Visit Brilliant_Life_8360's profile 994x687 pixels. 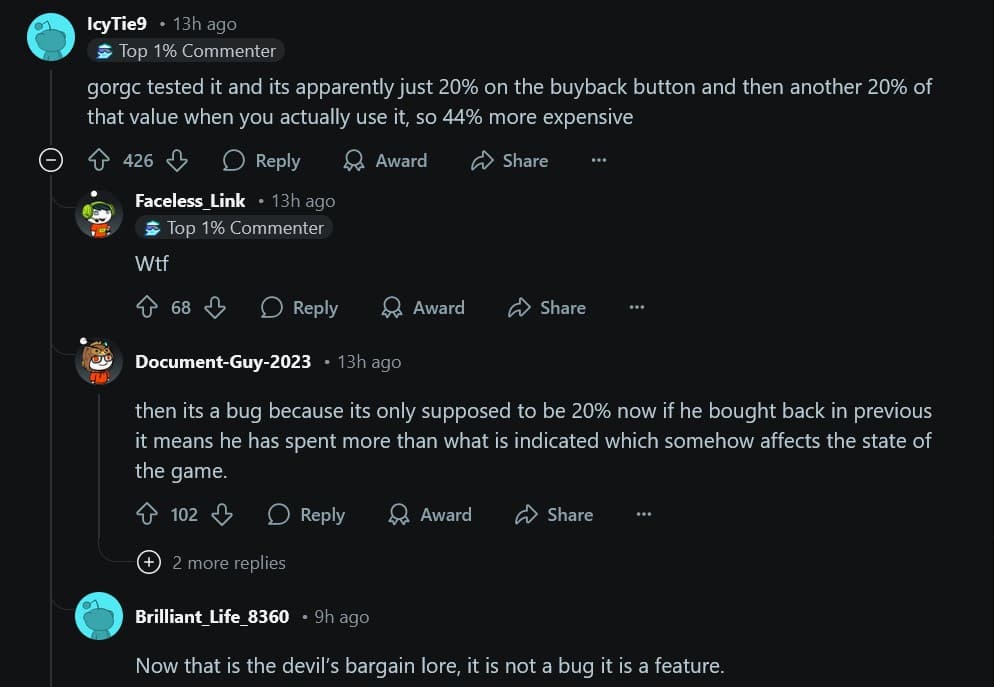pos(213,617)
